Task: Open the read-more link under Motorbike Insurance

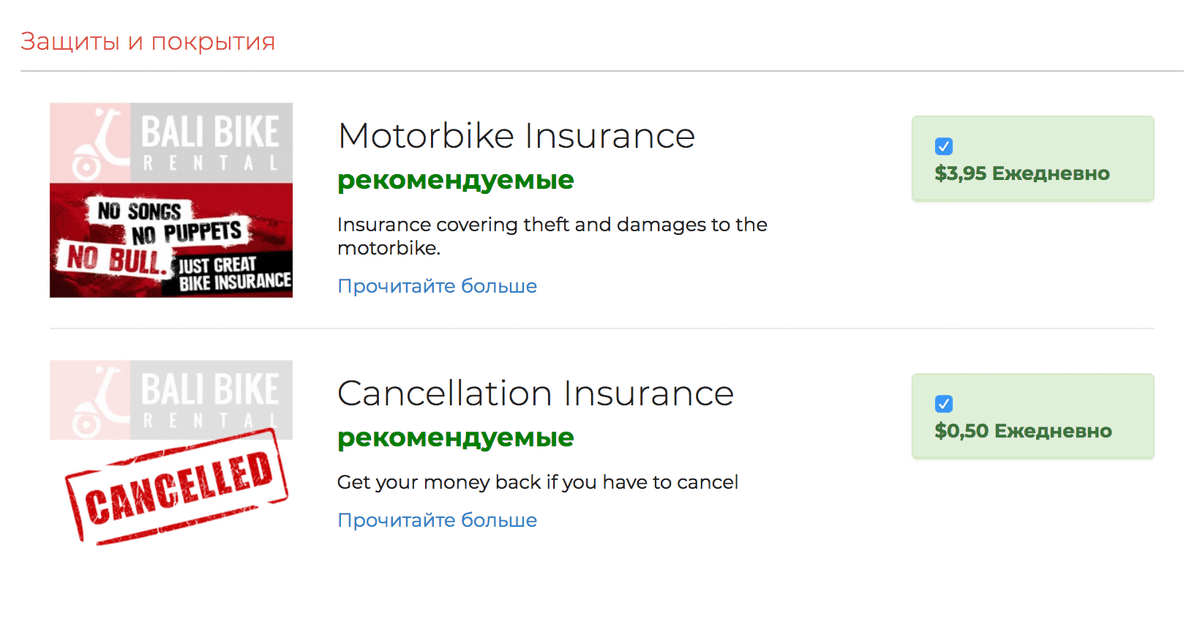Action: click(437, 286)
